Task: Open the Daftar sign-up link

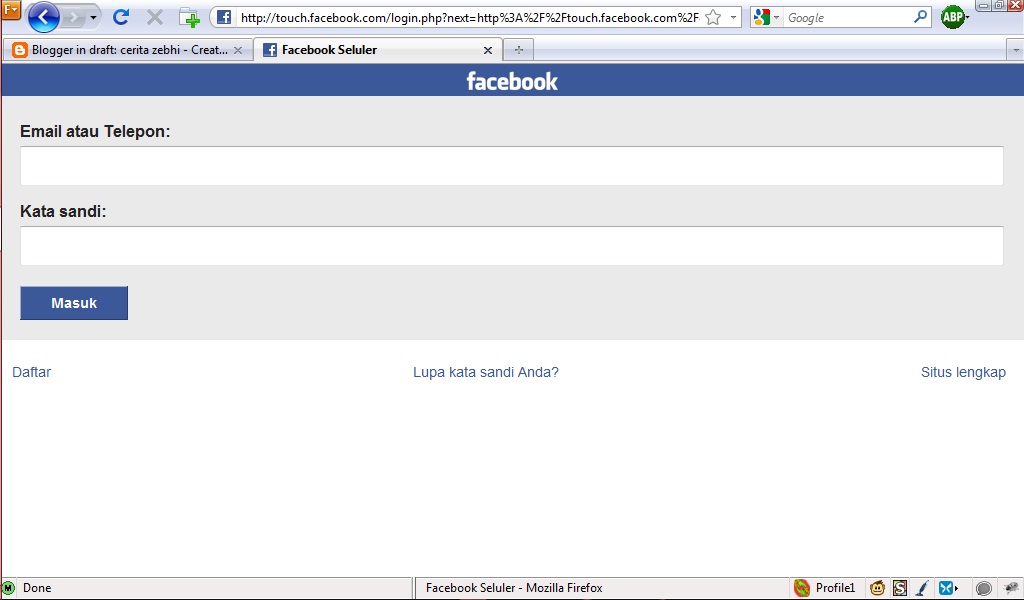Action: (x=31, y=372)
